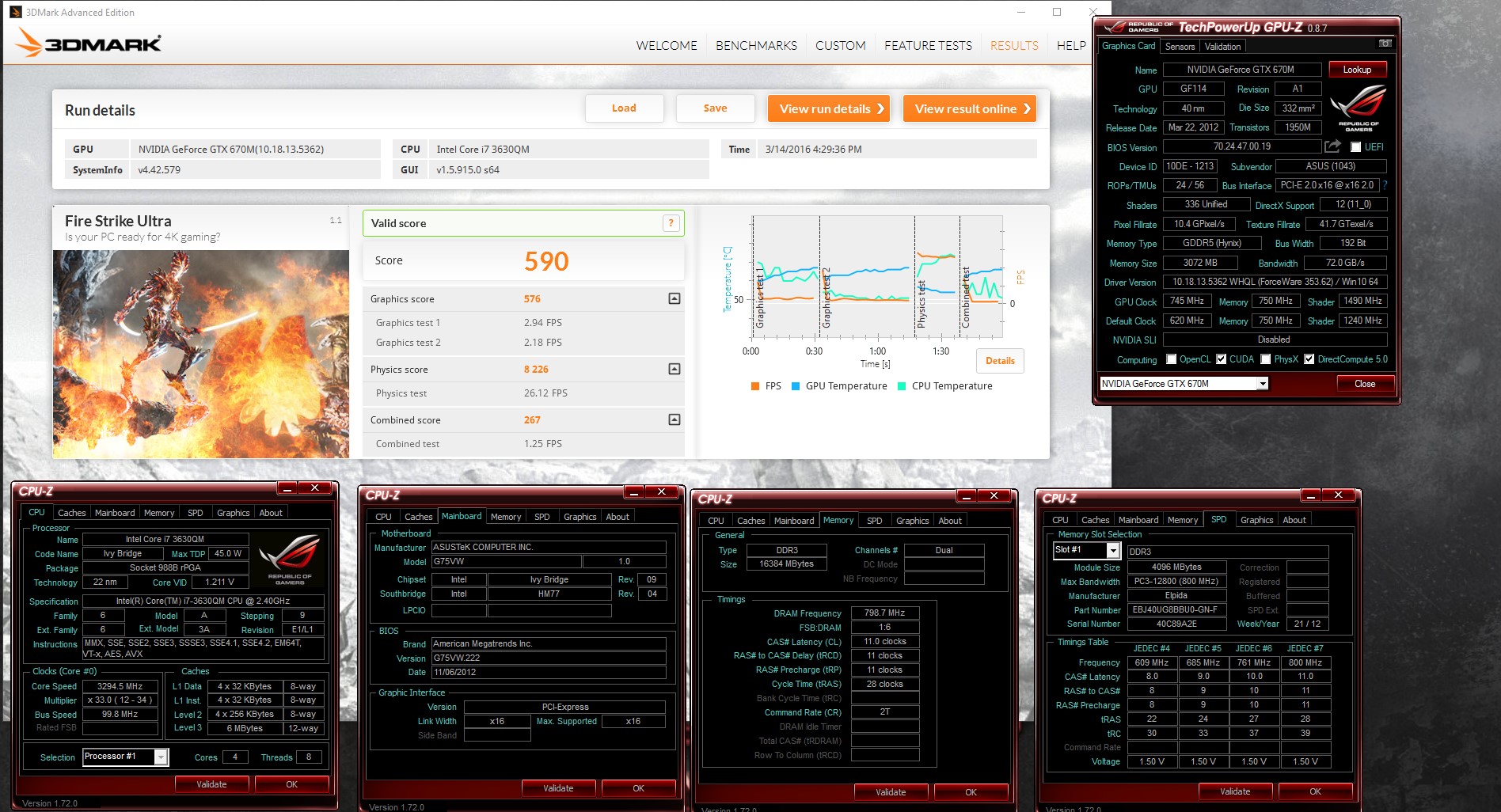Toggle the UEFI checkbox in GPU-Z
Screen dimensions: 1501x812
click(1355, 146)
